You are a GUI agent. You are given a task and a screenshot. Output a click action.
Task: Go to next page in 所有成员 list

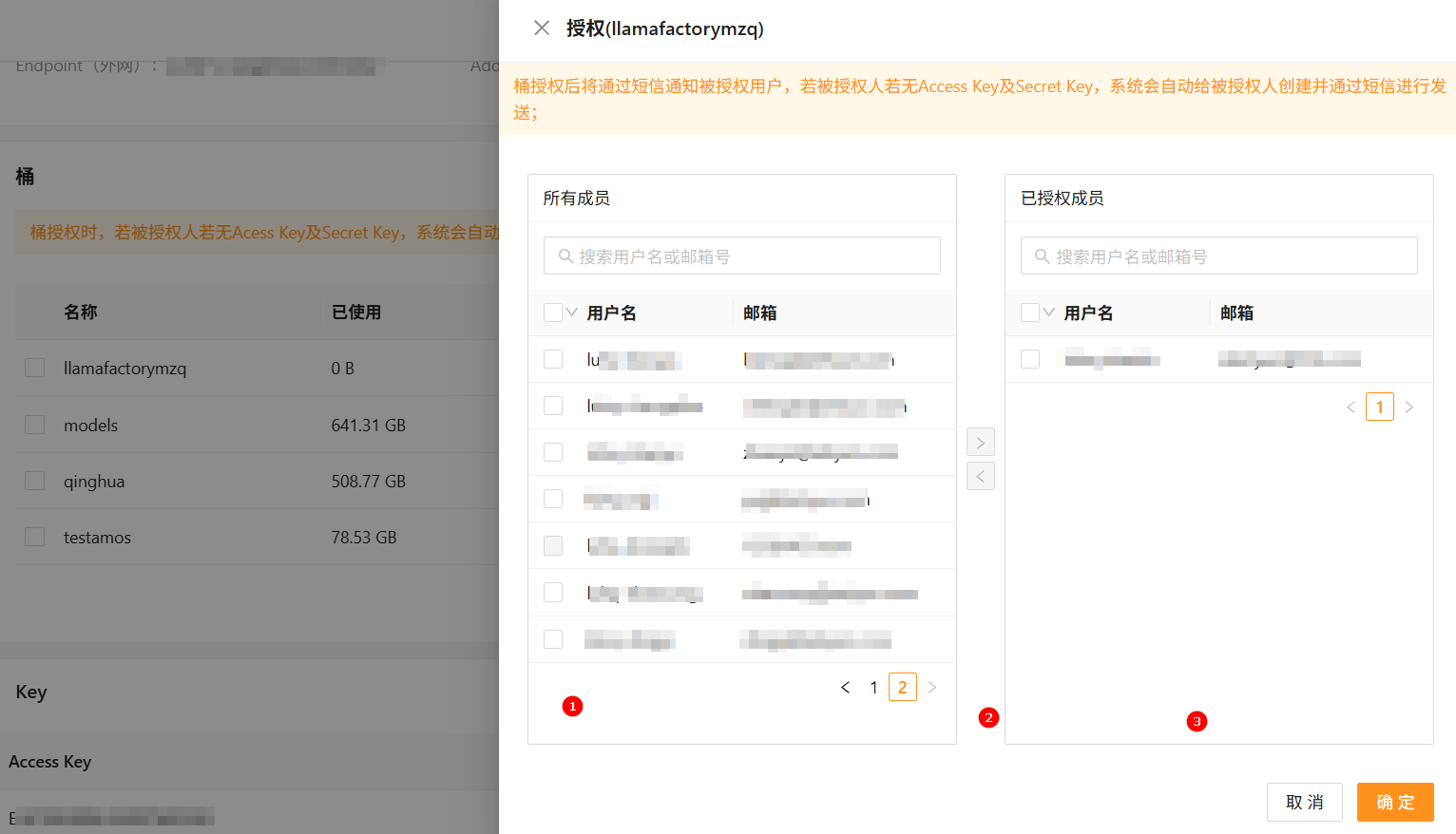pyautogui.click(x=932, y=687)
